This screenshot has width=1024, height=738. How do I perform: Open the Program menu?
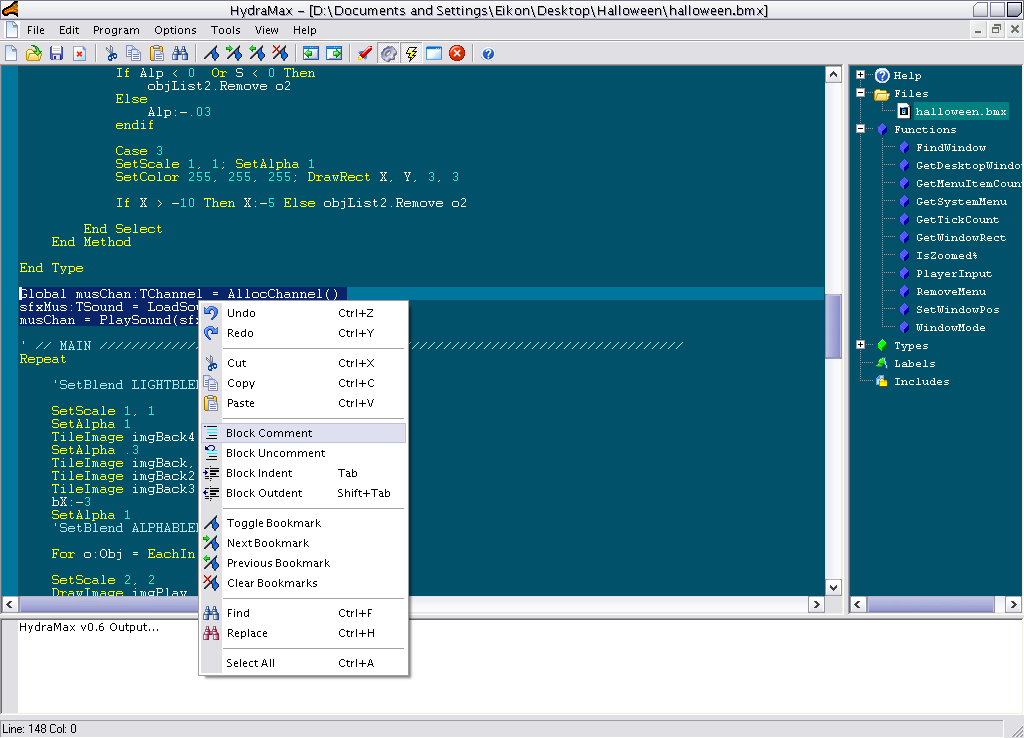pos(116,30)
